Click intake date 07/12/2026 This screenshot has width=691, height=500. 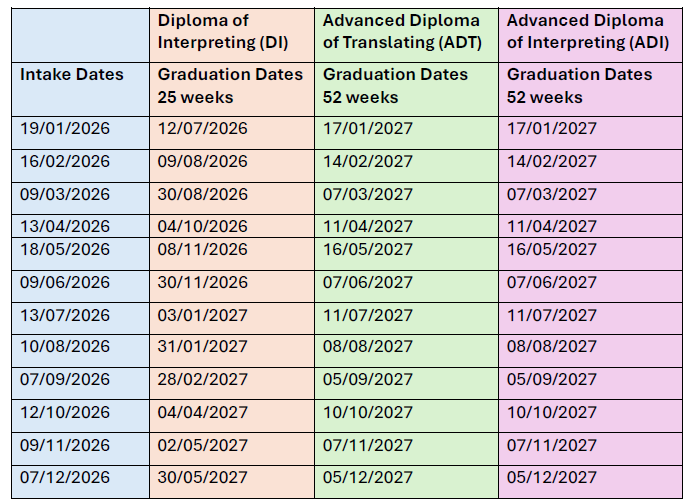coord(66,477)
